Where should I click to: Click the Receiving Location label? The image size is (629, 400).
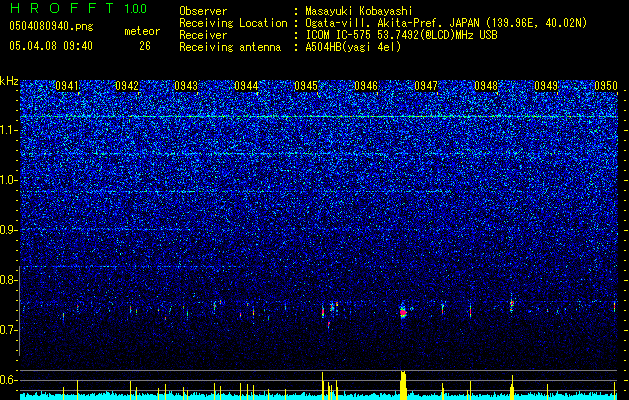(x=233, y=23)
